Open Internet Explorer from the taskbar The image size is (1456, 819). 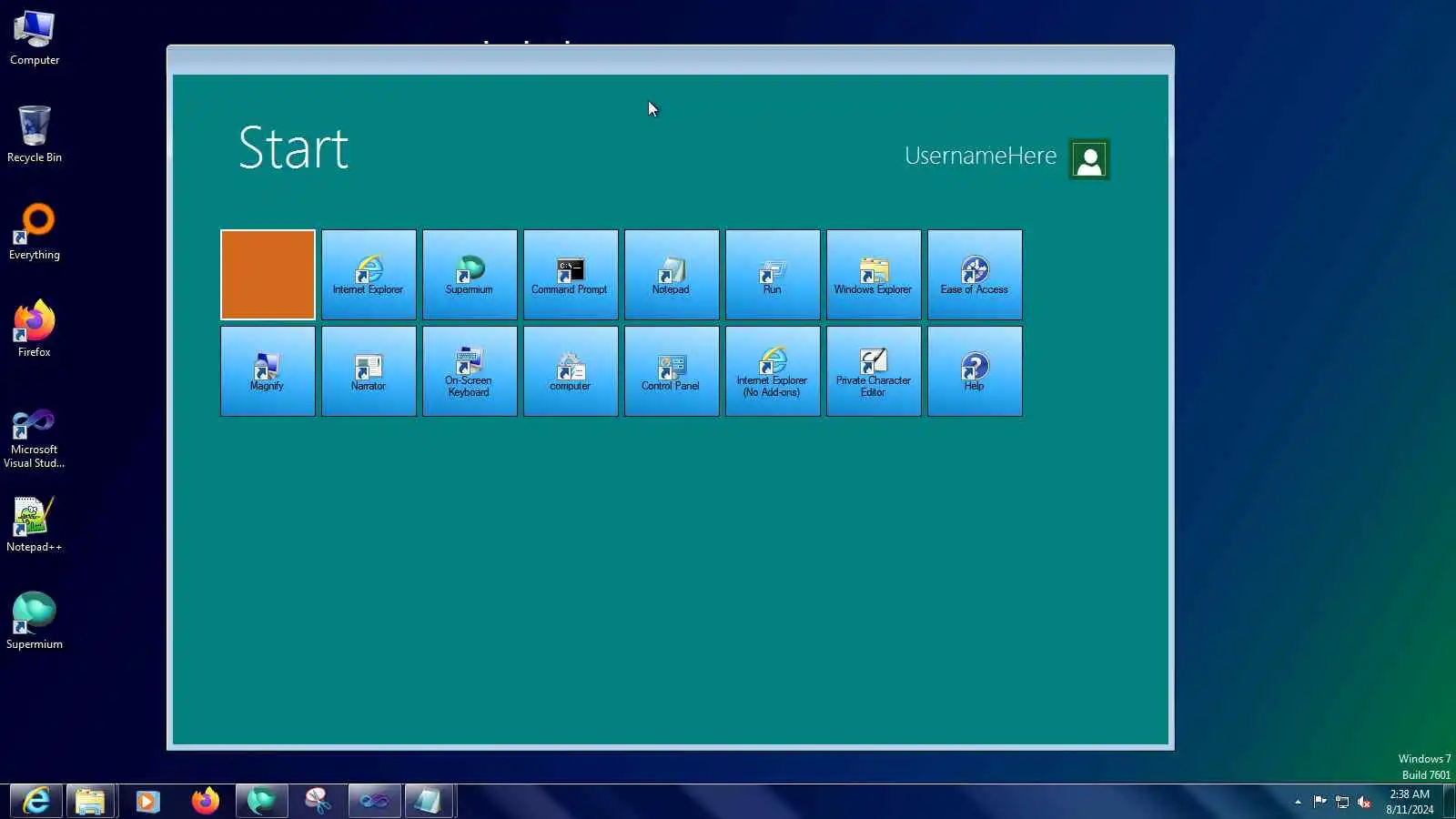click(36, 802)
